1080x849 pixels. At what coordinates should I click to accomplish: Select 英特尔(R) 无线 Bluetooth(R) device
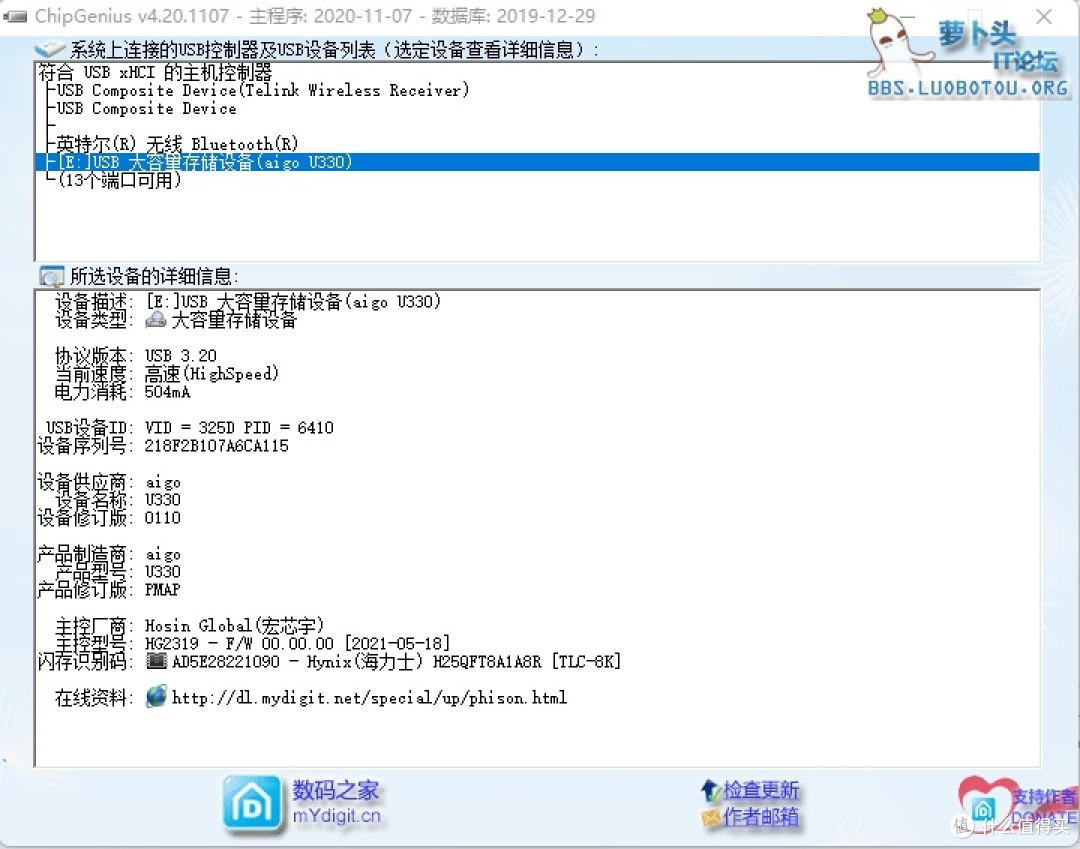(x=177, y=144)
